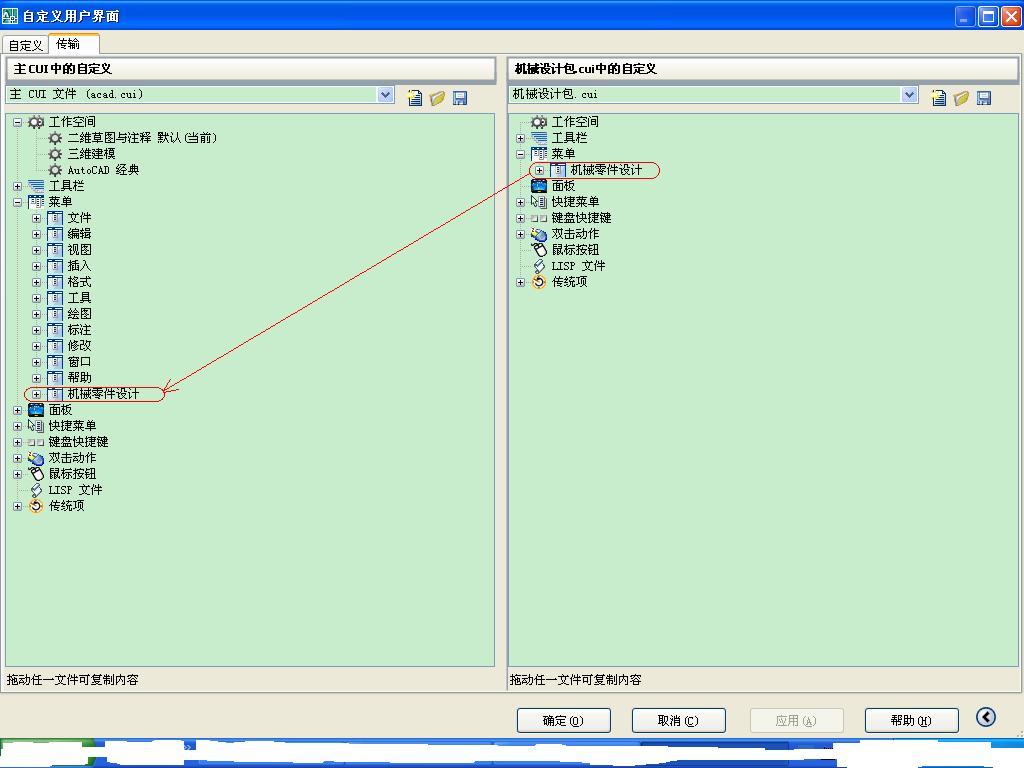The image size is (1024, 768).
Task: Click 鼠标按钮 icon in left tree
Action: tap(36, 473)
